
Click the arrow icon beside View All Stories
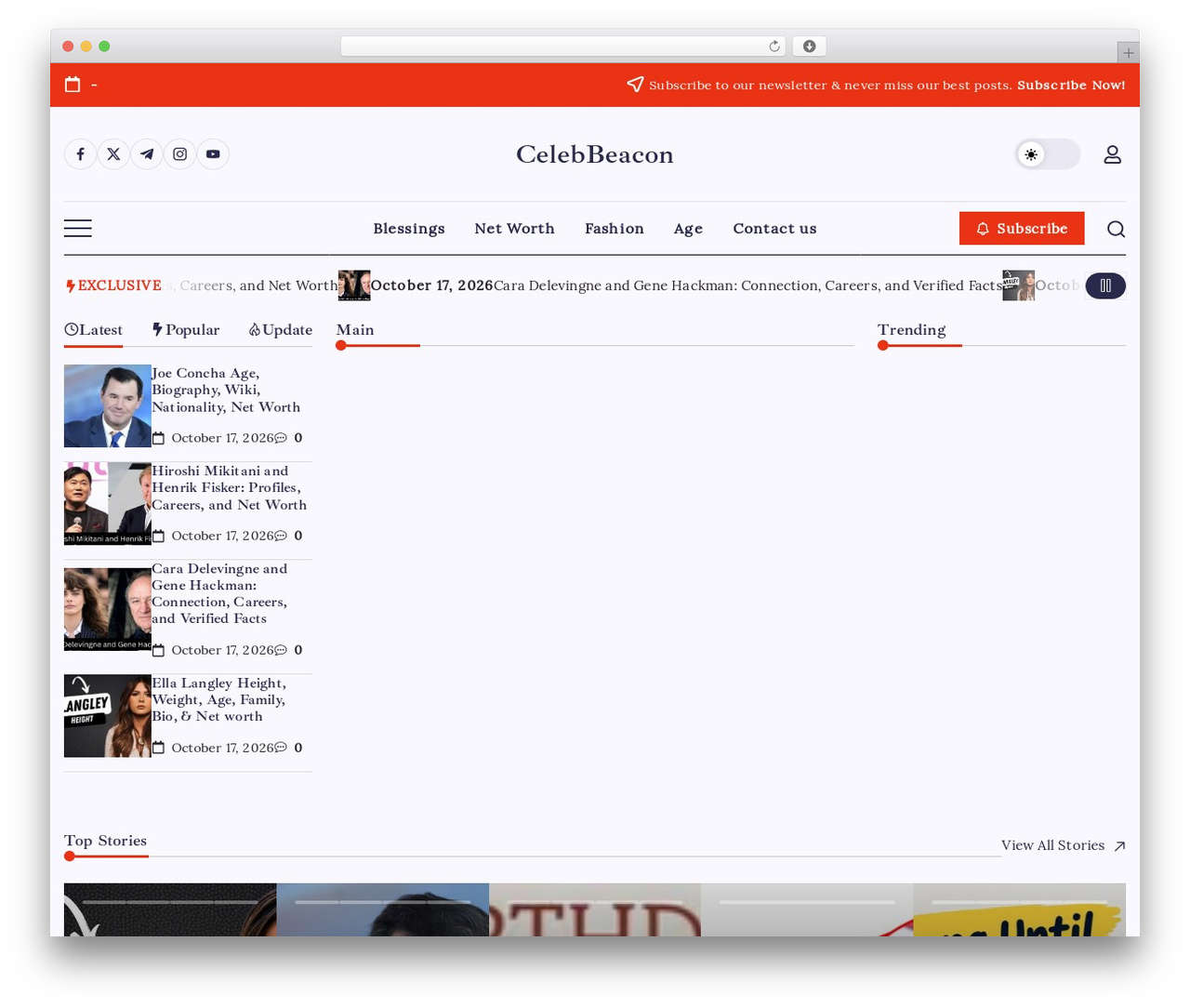click(1119, 846)
